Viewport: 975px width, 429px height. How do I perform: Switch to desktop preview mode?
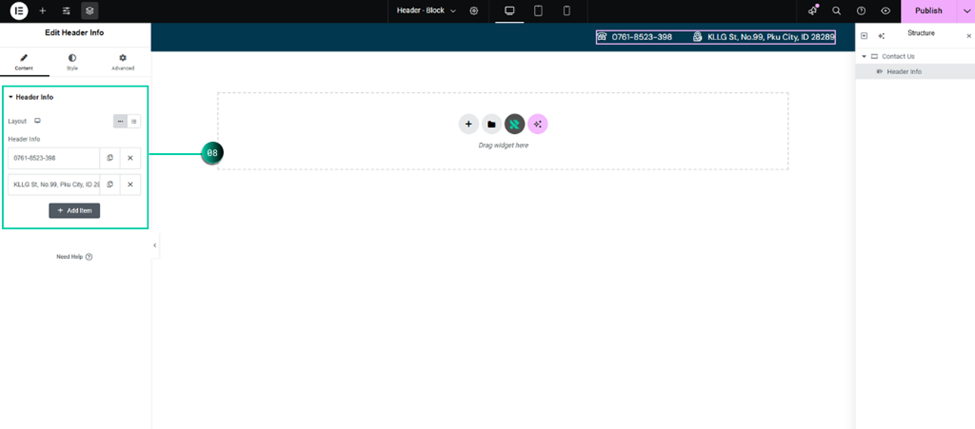(509, 11)
